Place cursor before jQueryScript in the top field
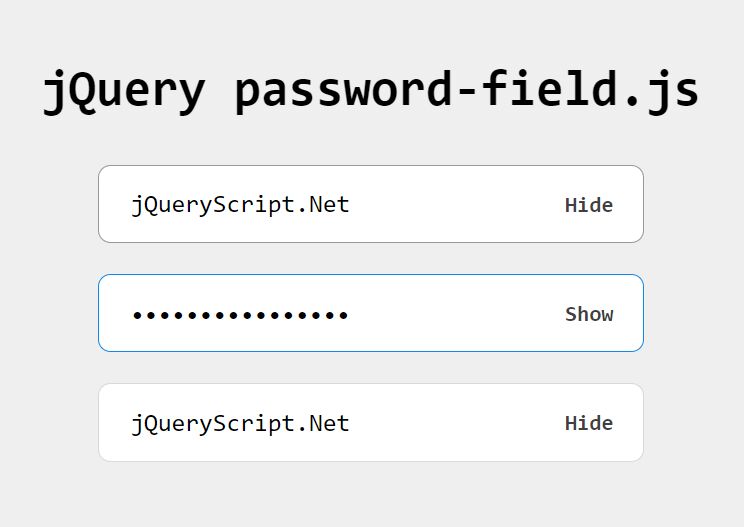744x527 pixels. [x=130, y=205]
